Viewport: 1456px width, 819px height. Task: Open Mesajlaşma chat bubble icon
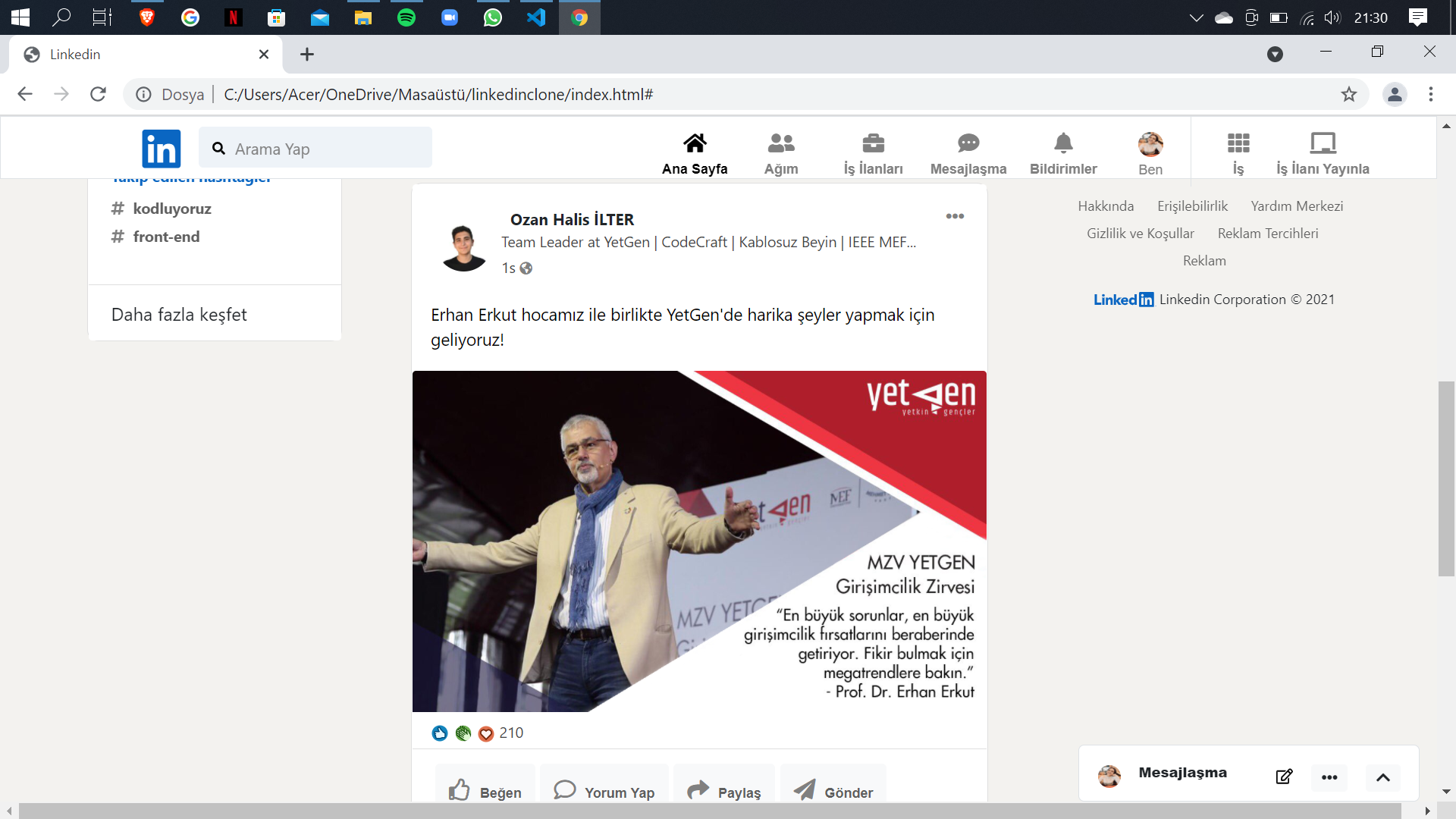point(968,143)
